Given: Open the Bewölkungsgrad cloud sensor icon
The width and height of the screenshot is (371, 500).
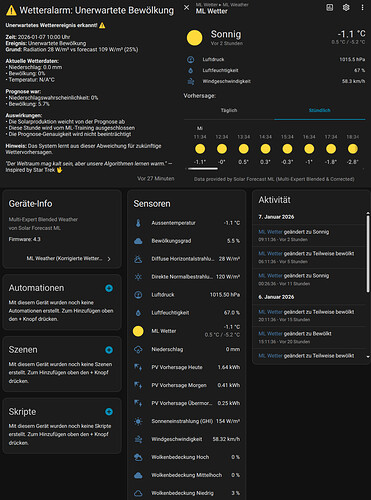Looking at the screenshot, I should point(138,241).
